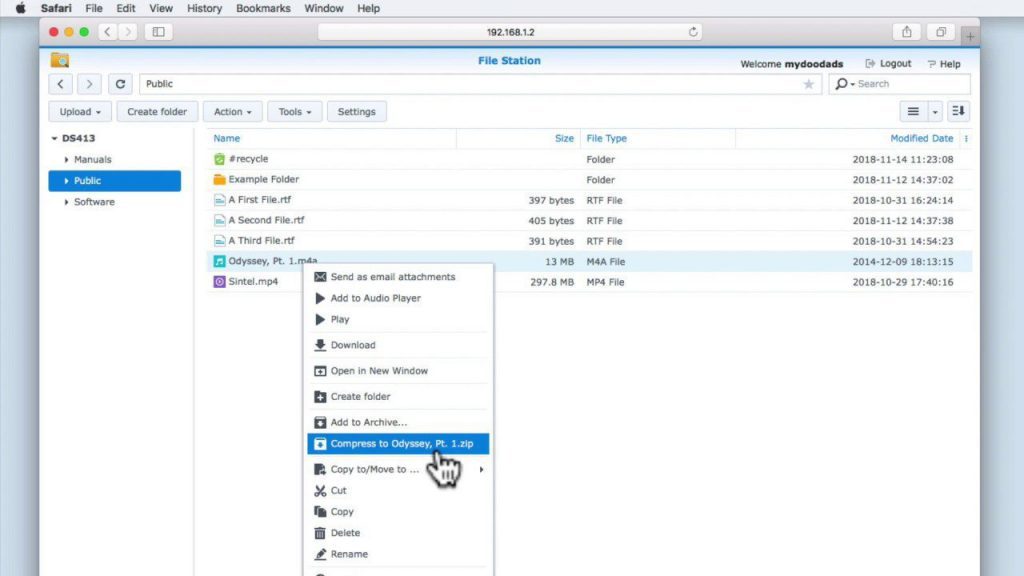The height and width of the screenshot is (576, 1024).
Task: Choose Delete from context menu
Action: pos(398,533)
